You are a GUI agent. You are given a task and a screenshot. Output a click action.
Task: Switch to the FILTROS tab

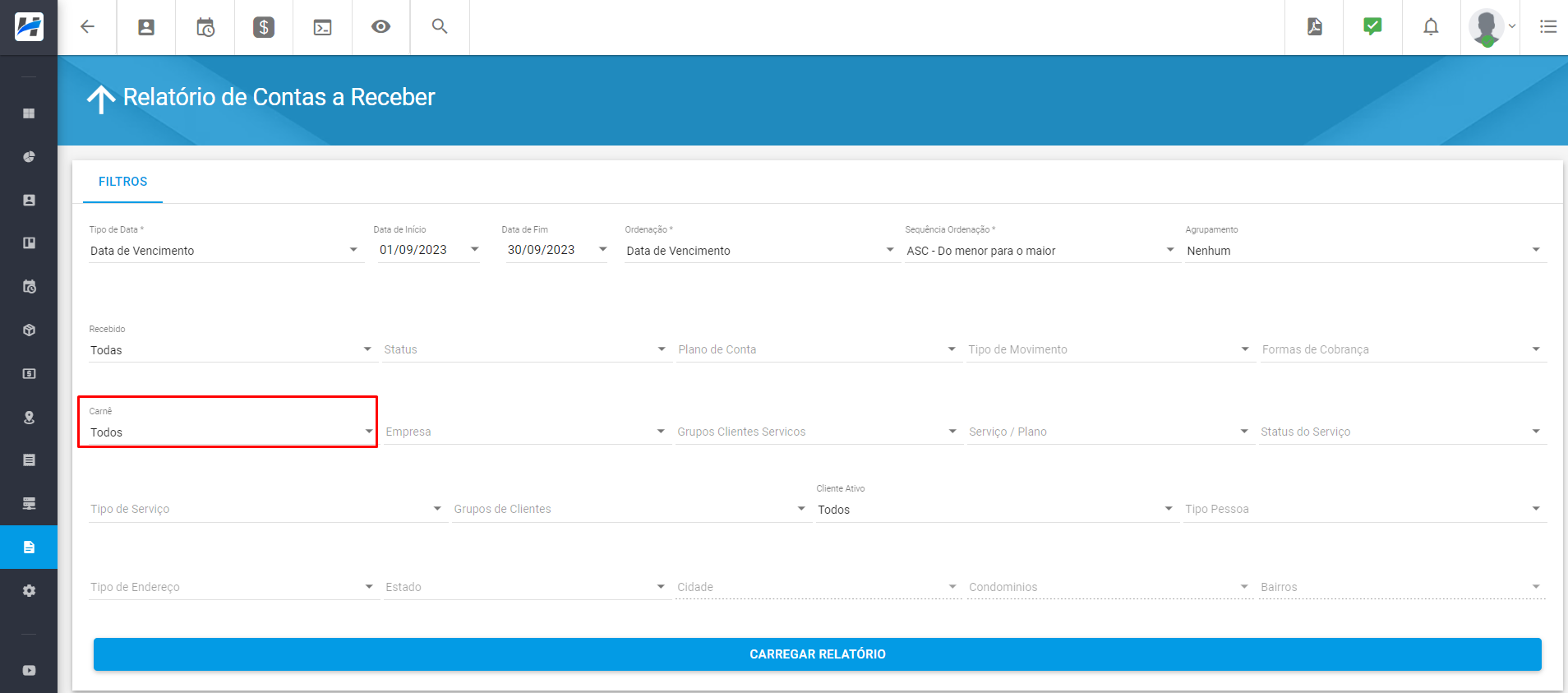(122, 182)
